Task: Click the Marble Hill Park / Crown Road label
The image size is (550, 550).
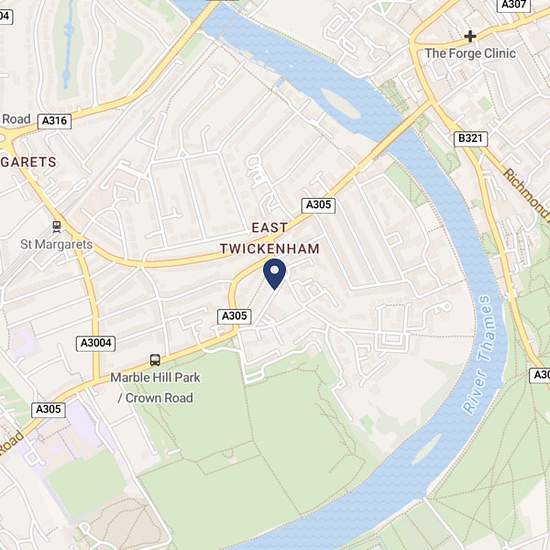Action: tap(155, 388)
